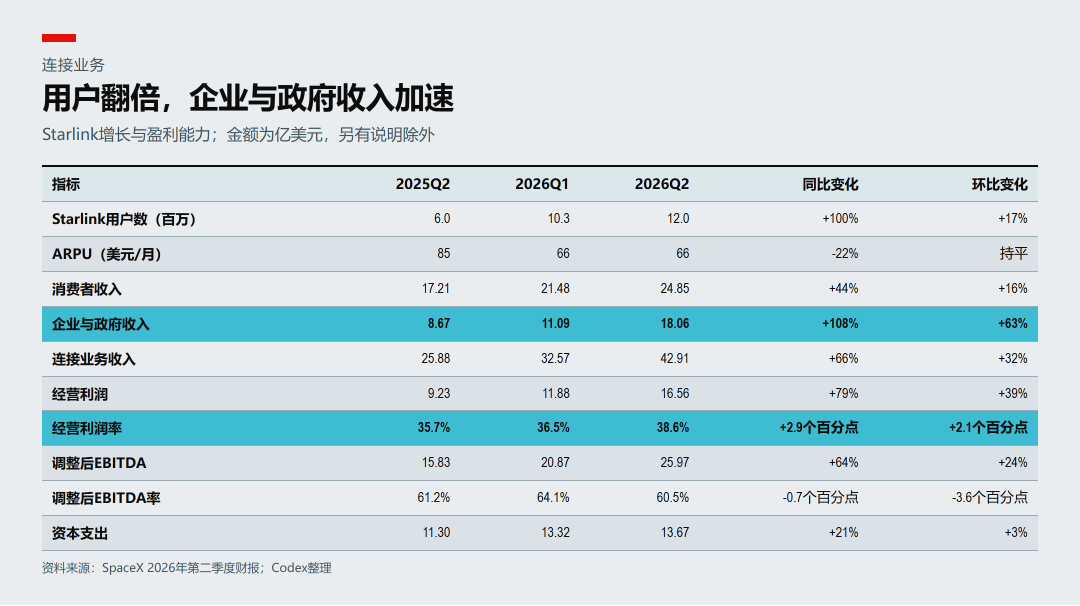
Task: Select the 16.56 operating profit cell
Action: click(x=674, y=394)
